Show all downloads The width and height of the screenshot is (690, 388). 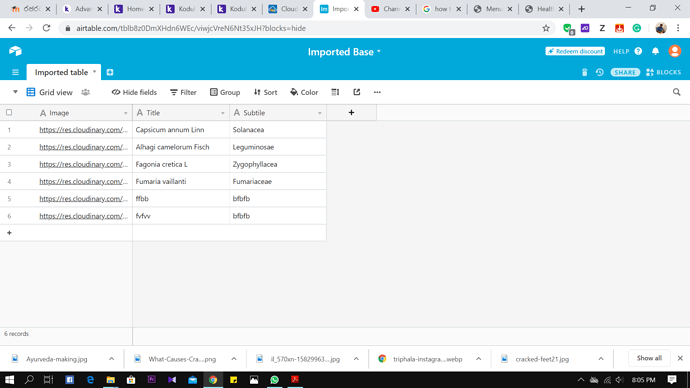[649, 358]
